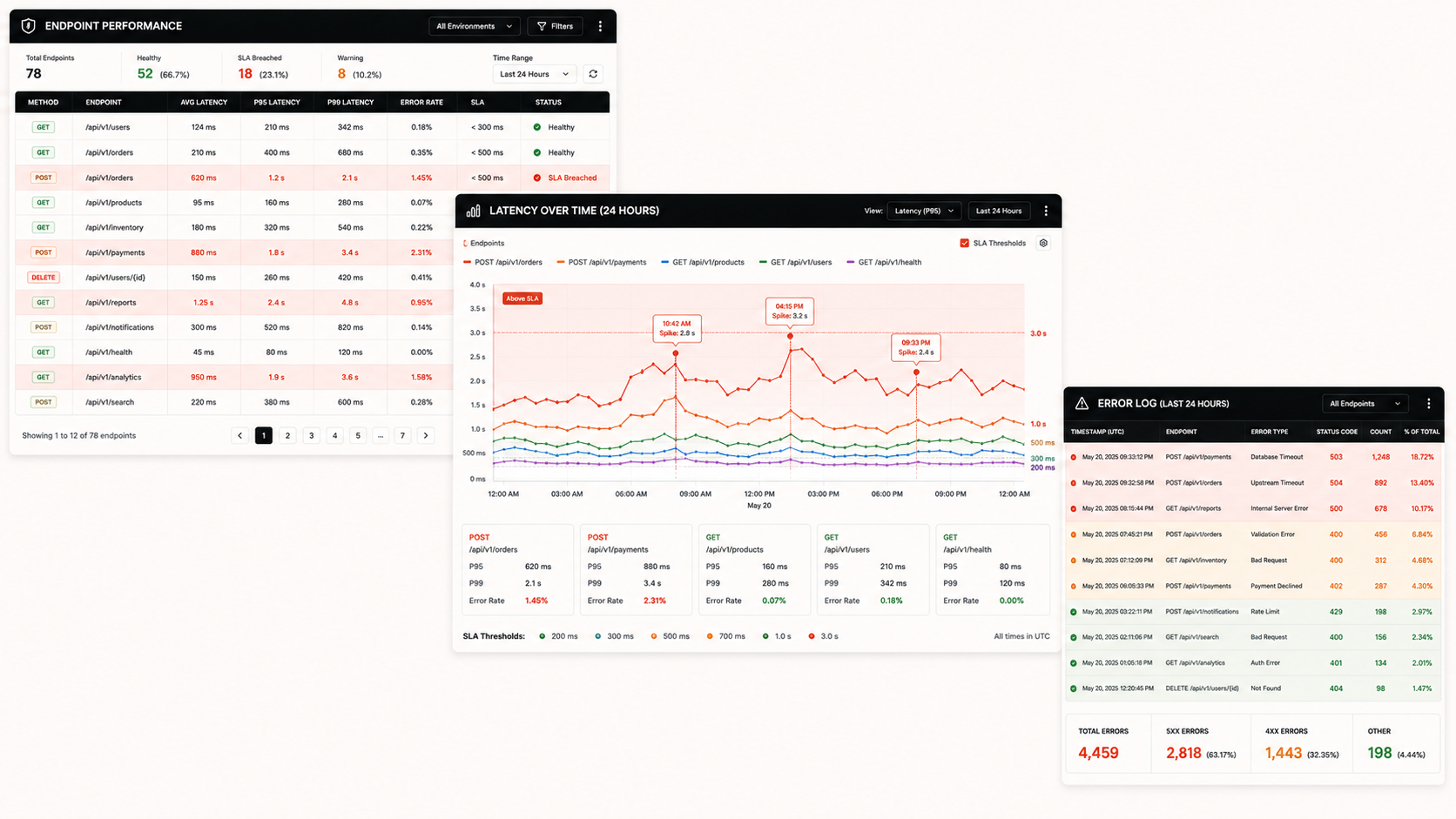This screenshot has height=819, width=1456.
Task: Click the red SLA Breached status icon
Action: click(537, 178)
